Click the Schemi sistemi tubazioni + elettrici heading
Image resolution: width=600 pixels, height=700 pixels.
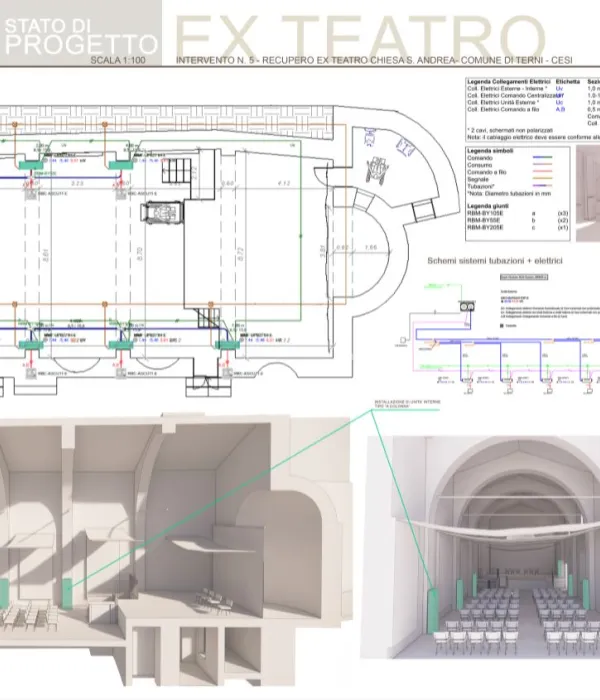tap(494, 260)
